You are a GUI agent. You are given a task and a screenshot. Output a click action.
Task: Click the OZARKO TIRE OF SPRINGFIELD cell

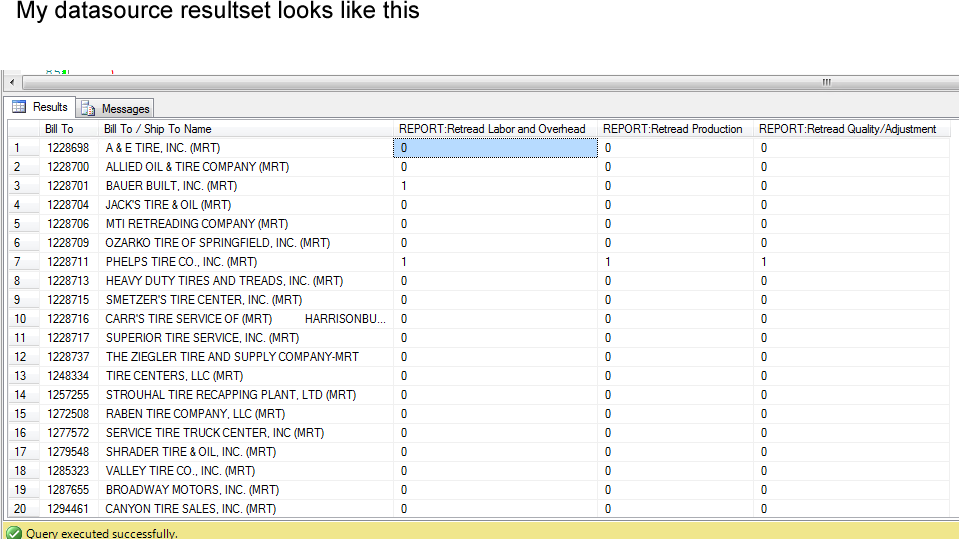(x=246, y=243)
